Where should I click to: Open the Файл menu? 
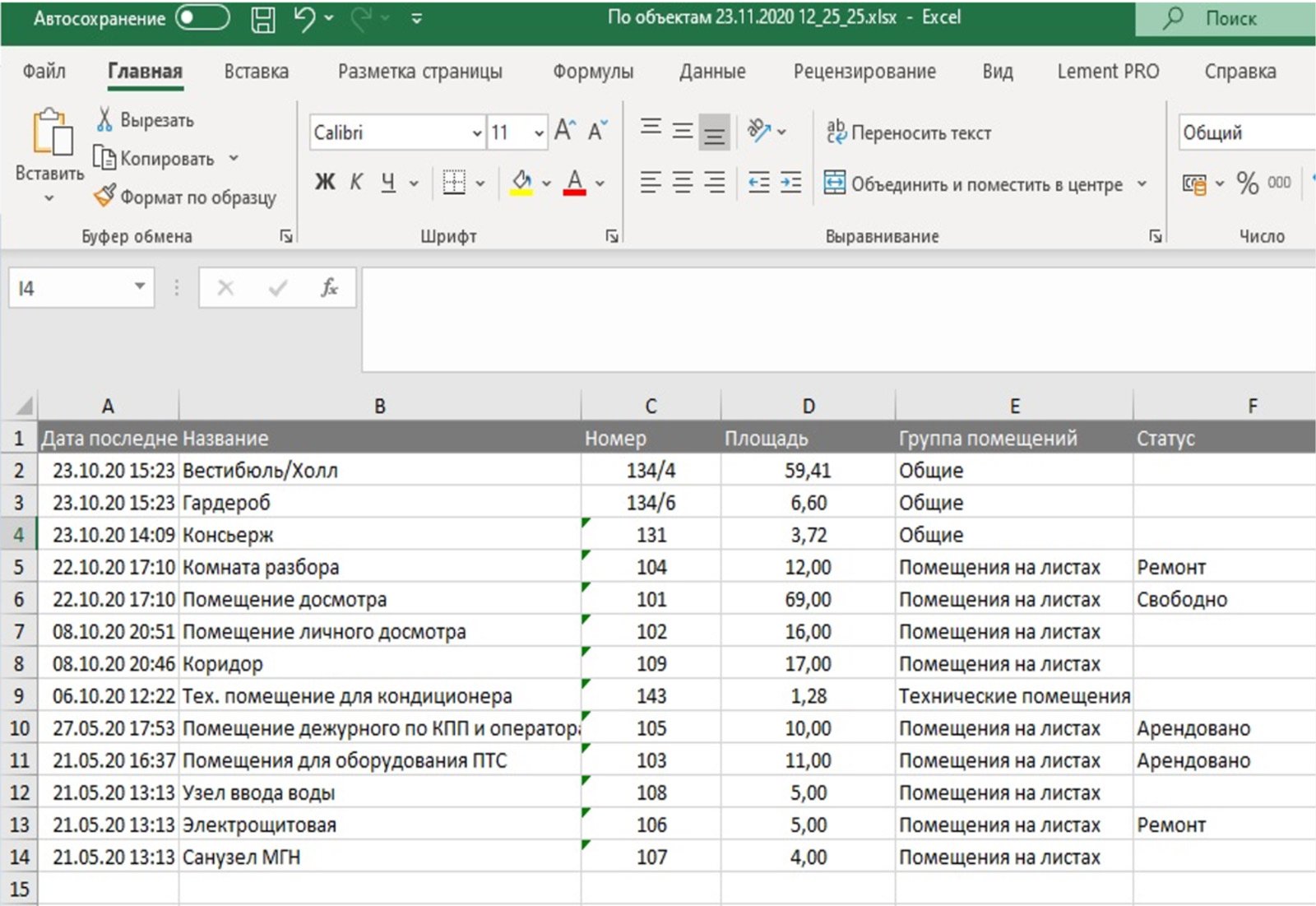point(44,72)
